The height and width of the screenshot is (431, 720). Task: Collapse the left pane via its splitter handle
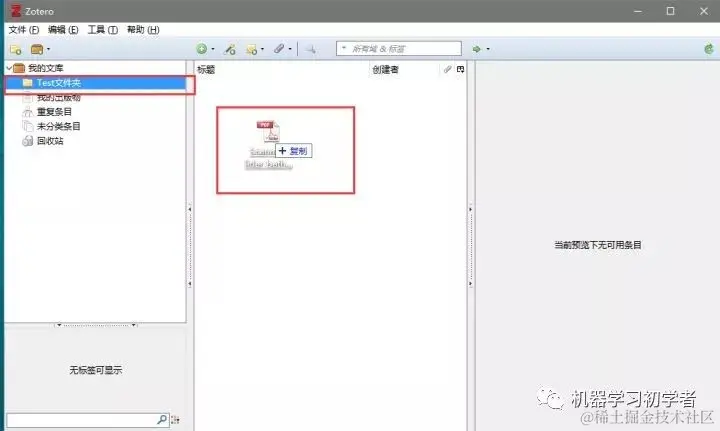(x=190, y=246)
